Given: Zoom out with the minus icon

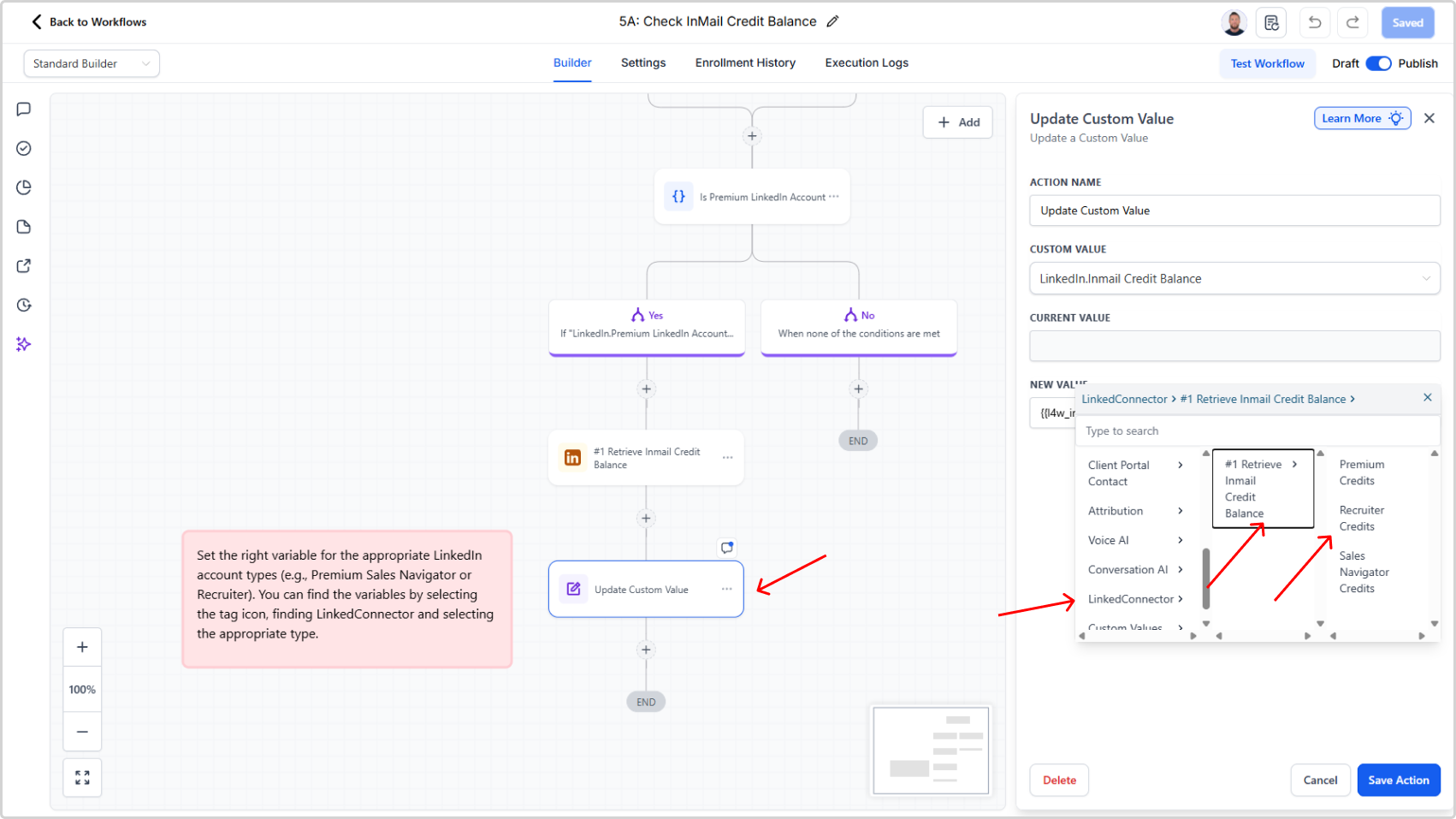Looking at the screenshot, I should (82, 732).
